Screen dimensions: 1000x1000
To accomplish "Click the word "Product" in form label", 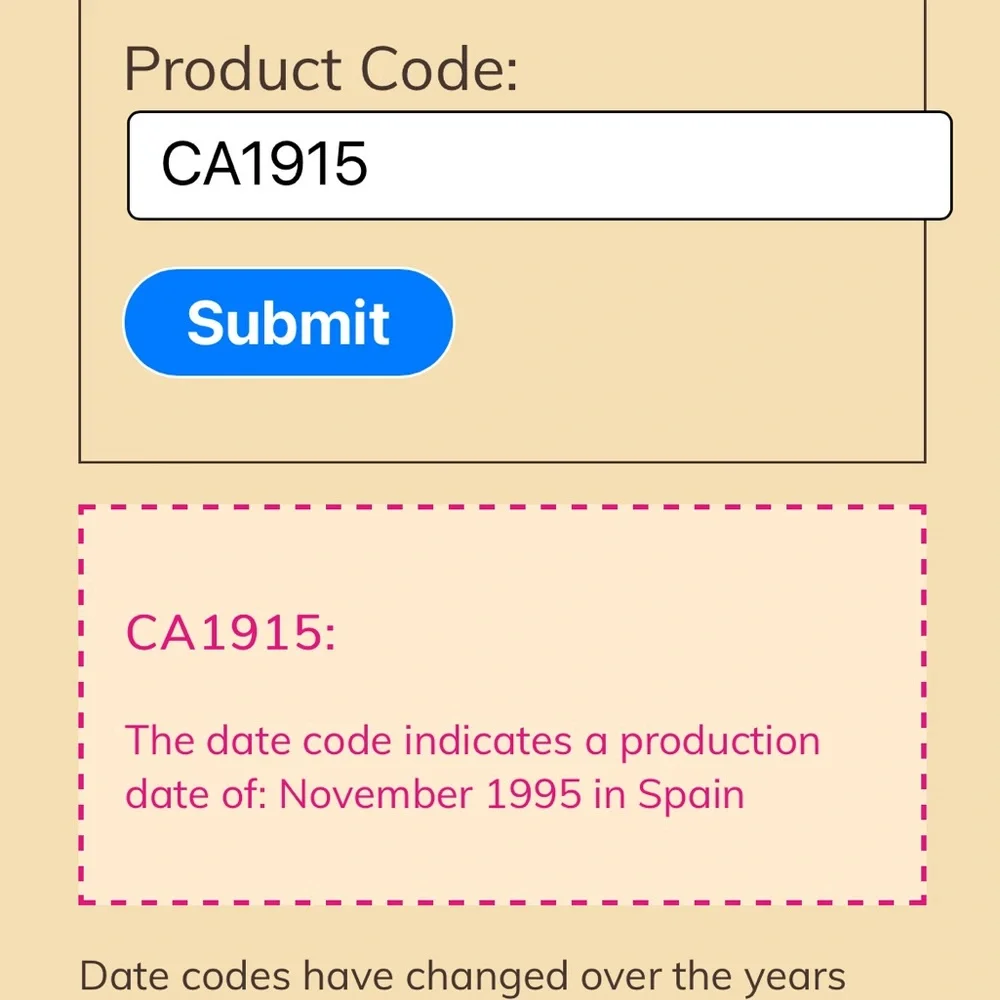I will [x=233, y=69].
